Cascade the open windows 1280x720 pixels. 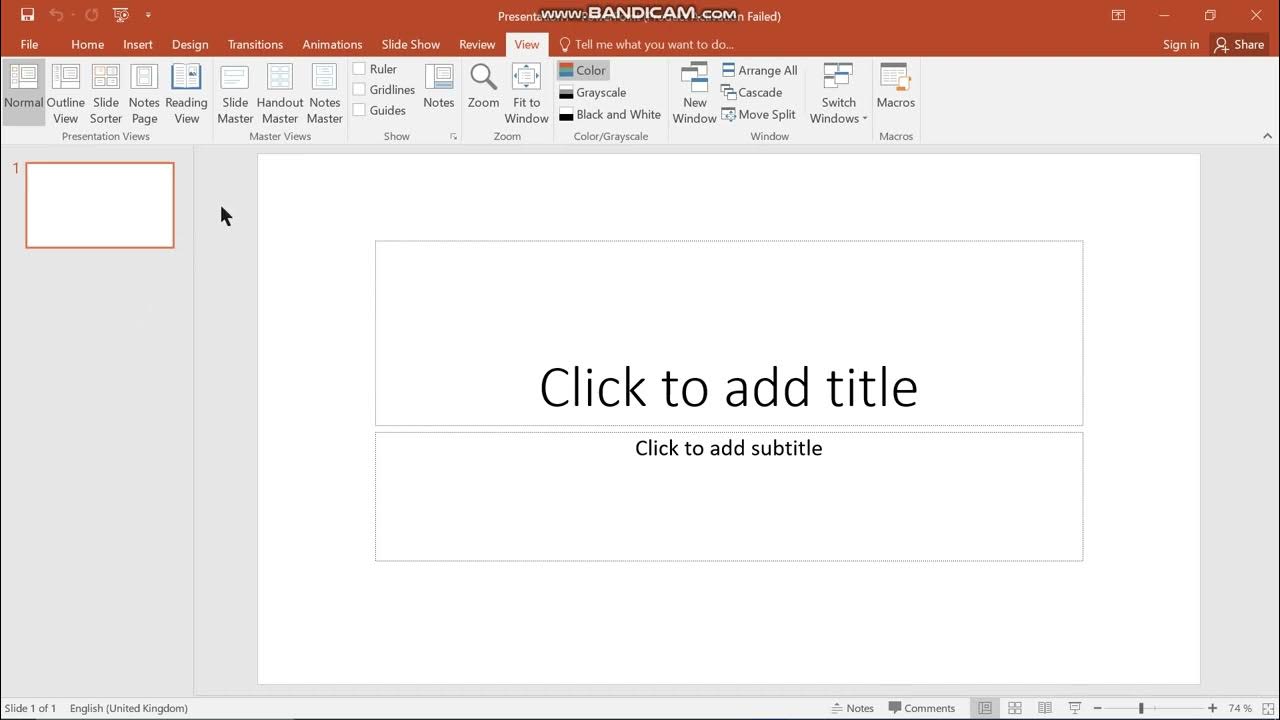tap(752, 92)
